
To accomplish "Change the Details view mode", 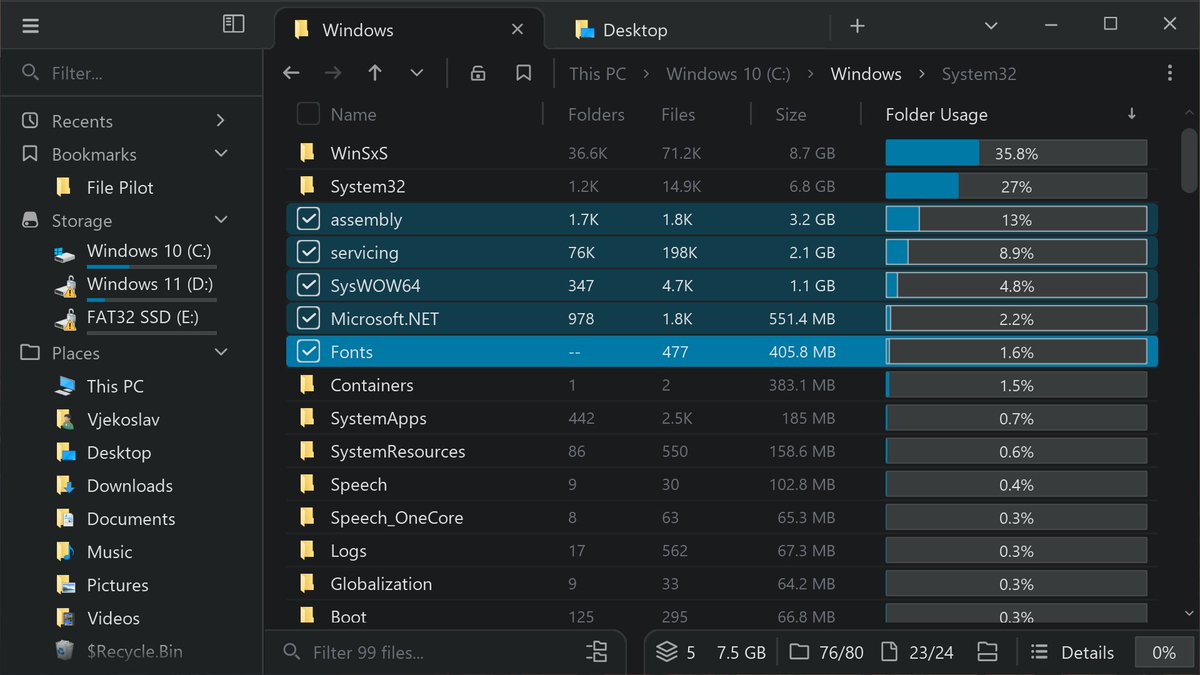I will (x=1072, y=652).
